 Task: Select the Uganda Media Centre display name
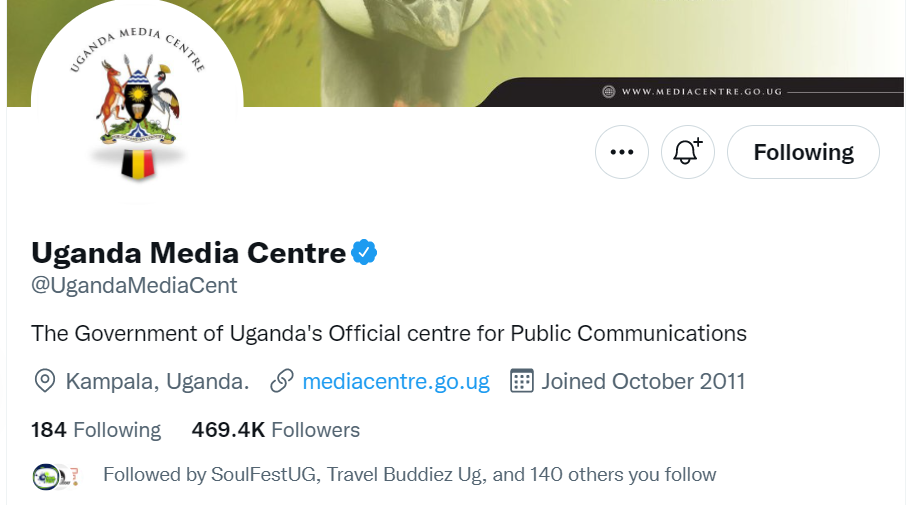pos(188,252)
